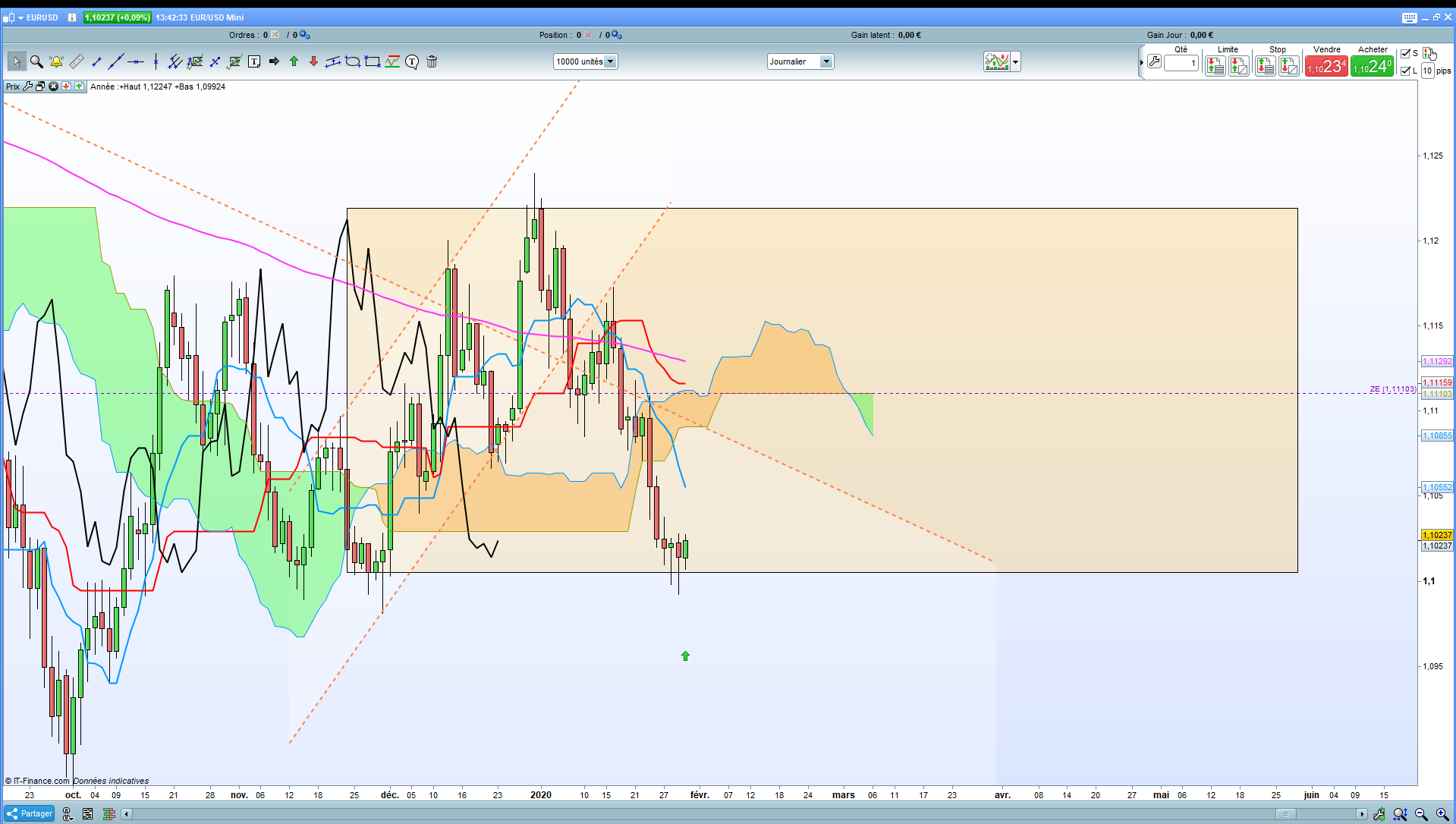Toggle the L checkbox
The width and height of the screenshot is (1456, 824).
tap(1405, 71)
